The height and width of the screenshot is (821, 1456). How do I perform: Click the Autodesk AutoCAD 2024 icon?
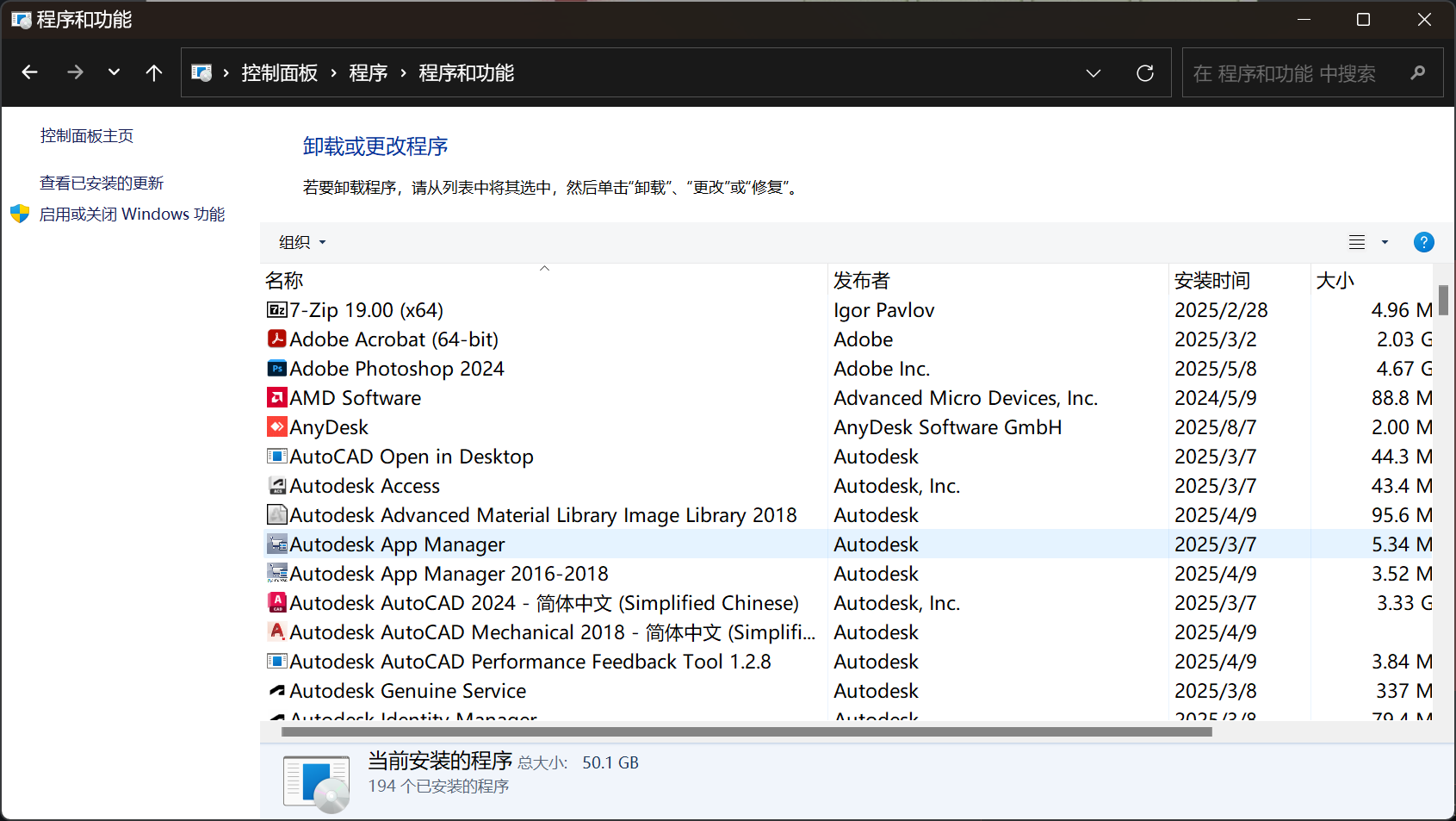click(277, 603)
